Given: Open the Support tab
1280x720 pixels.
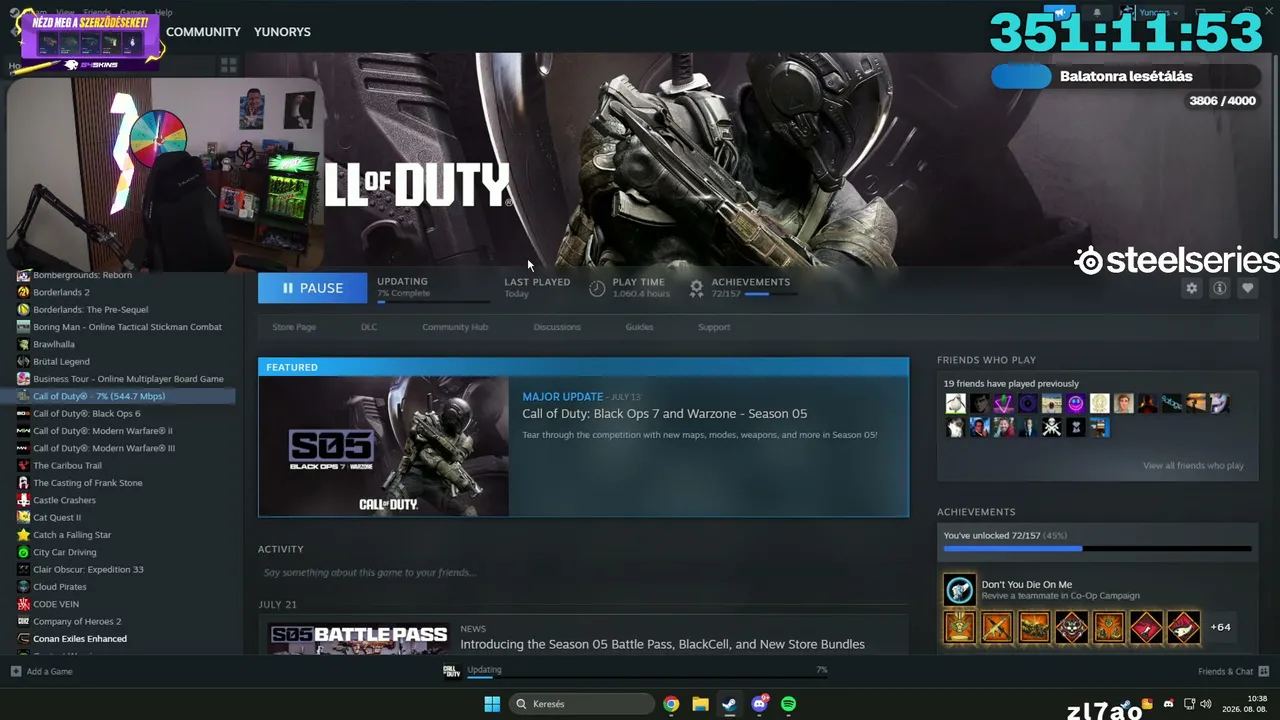Looking at the screenshot, I should click(x=714, y=327).
